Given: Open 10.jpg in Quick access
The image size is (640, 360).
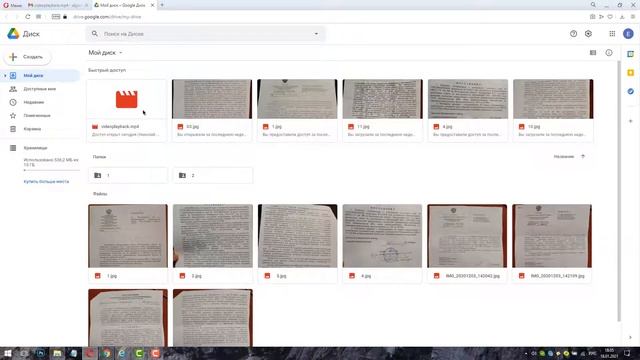Looking at the screenshot, I should 553,110.
